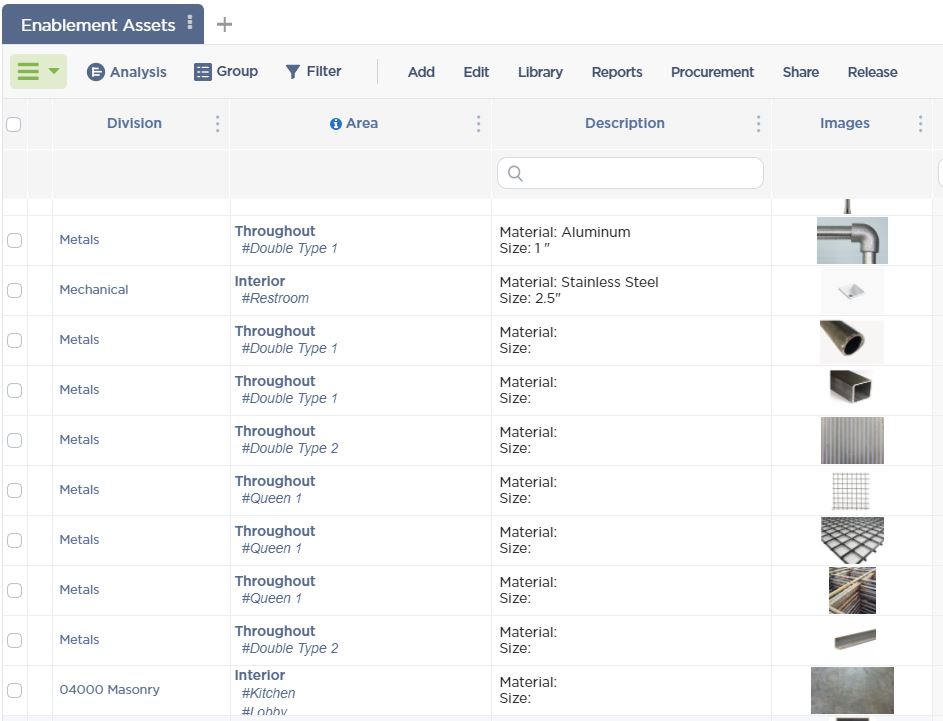Image resolution: width=943 pixels, height=721 pixels.
Task: Toggle the select-all header checkbox
Action: point(13,124)
